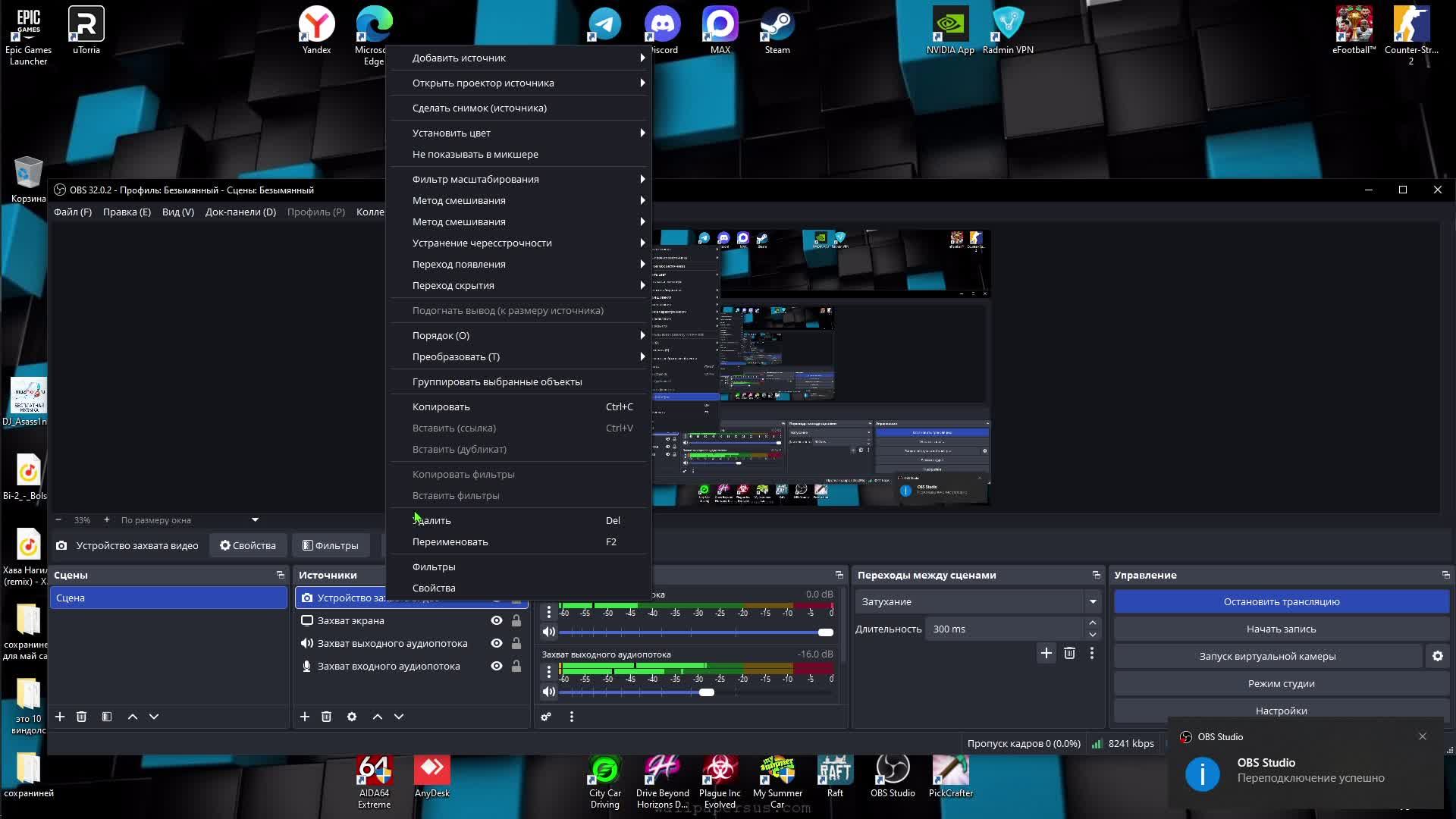Add a source with plus icon in Источники panel

point(305,717)
